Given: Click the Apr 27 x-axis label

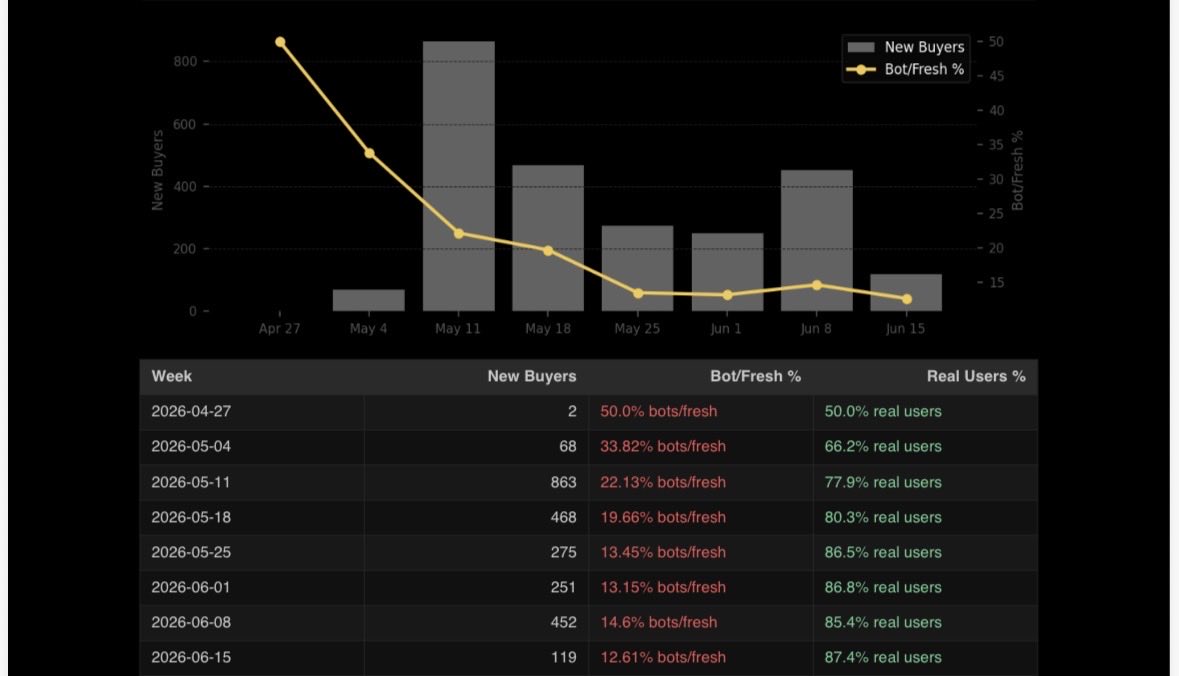Looking at the screenshot, I should (279, 329).
